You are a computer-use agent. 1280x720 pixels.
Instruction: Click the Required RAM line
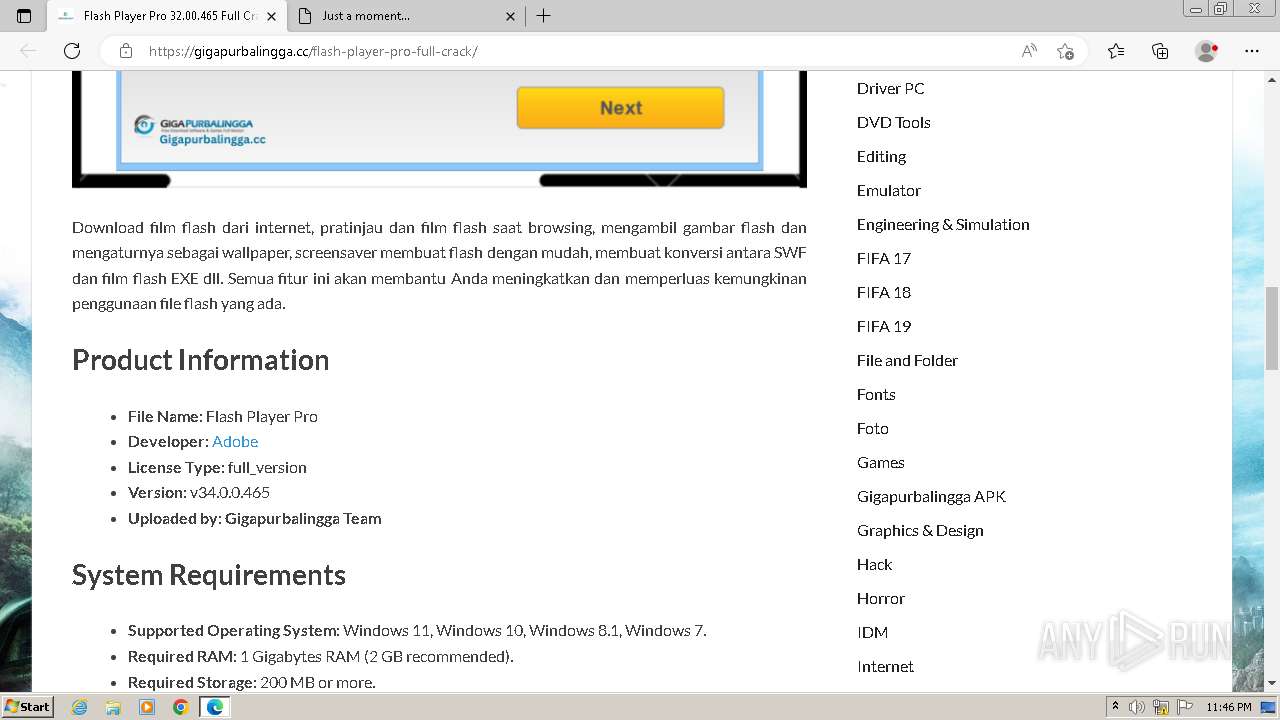pyautogui.click(x=320, y=656)
